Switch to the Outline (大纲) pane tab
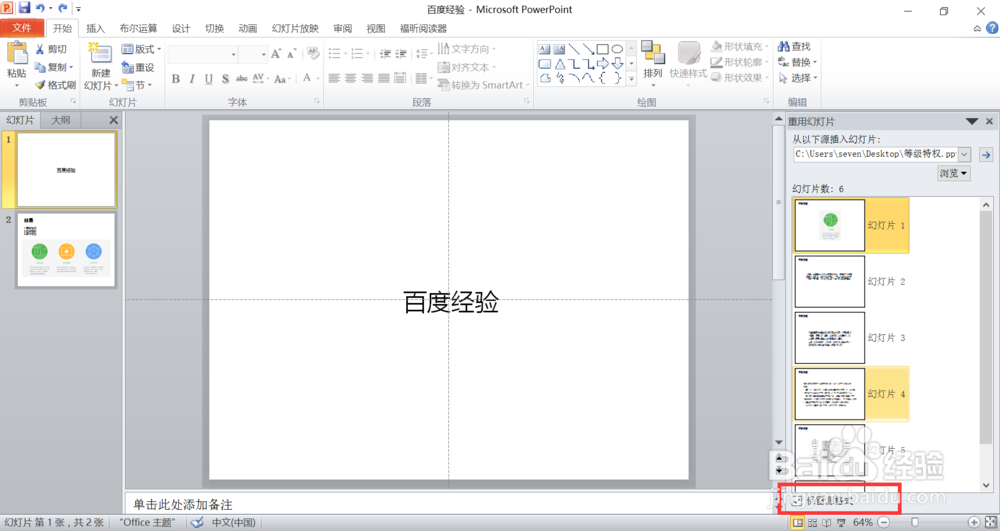Screen dimensions: 1000x531 tap(61, 120)
